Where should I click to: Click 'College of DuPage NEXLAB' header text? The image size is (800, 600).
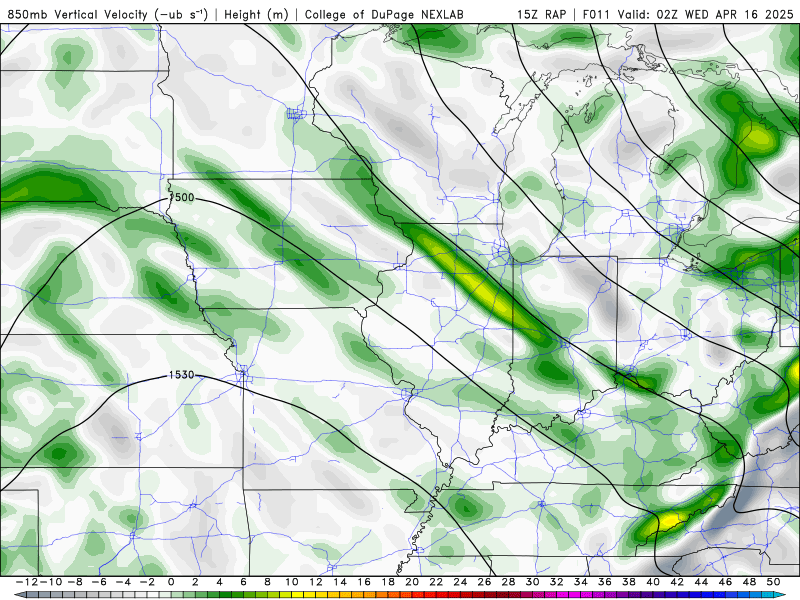coord(384,15)
